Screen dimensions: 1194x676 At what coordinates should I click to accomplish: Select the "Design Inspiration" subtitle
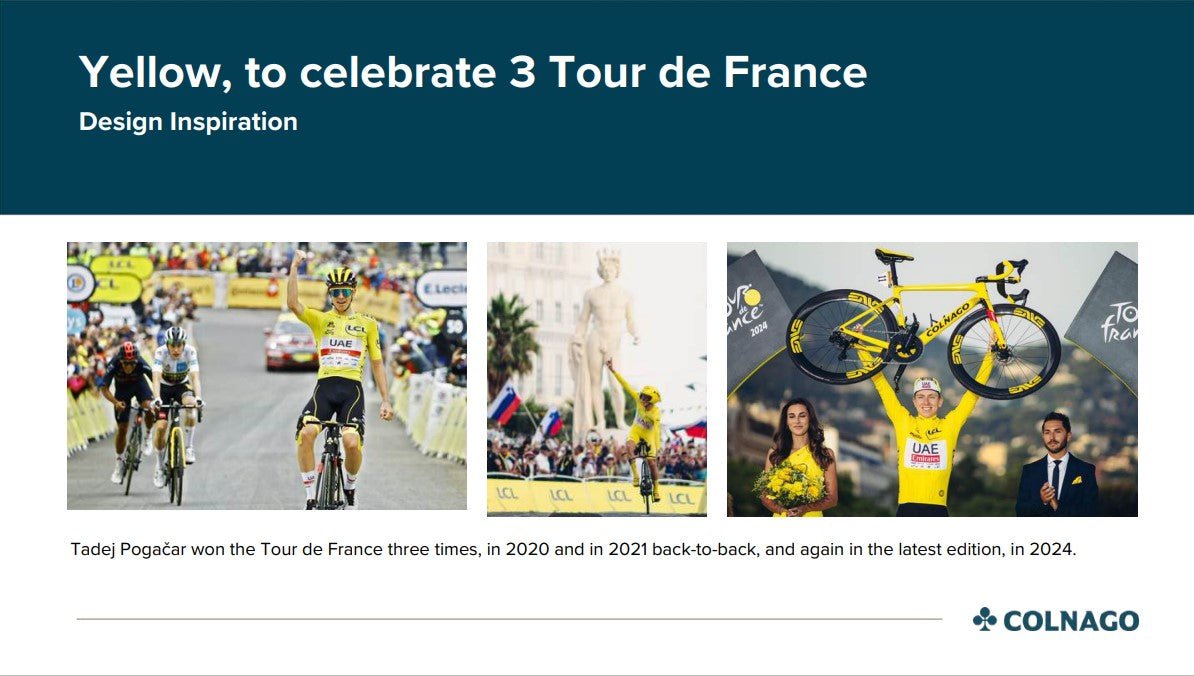(x=188, y=122)
